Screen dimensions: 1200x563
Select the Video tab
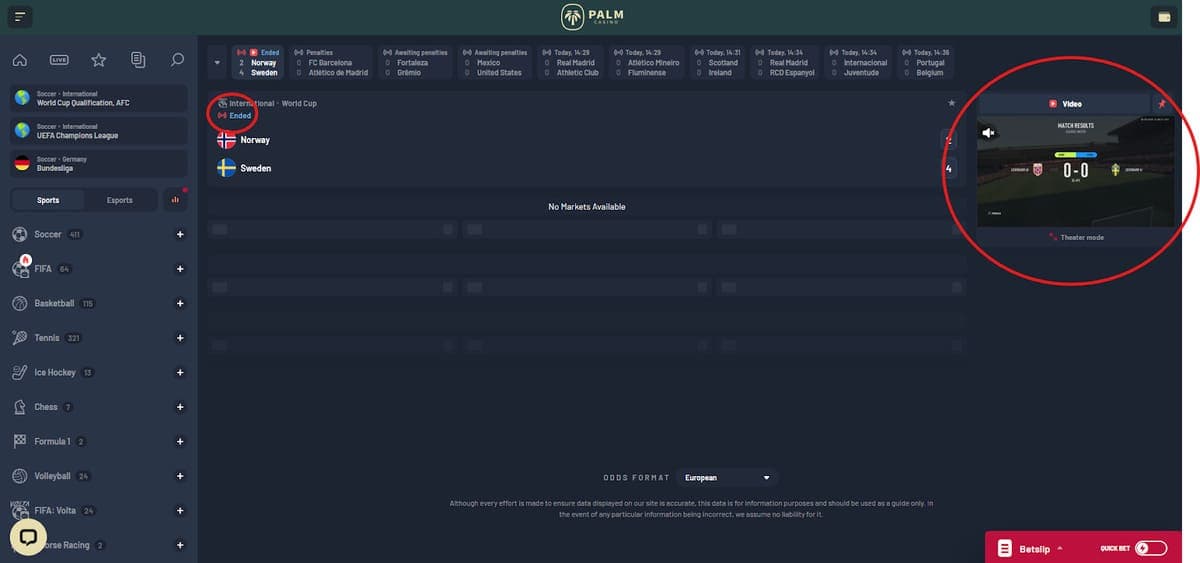[x=1064, y=103]
